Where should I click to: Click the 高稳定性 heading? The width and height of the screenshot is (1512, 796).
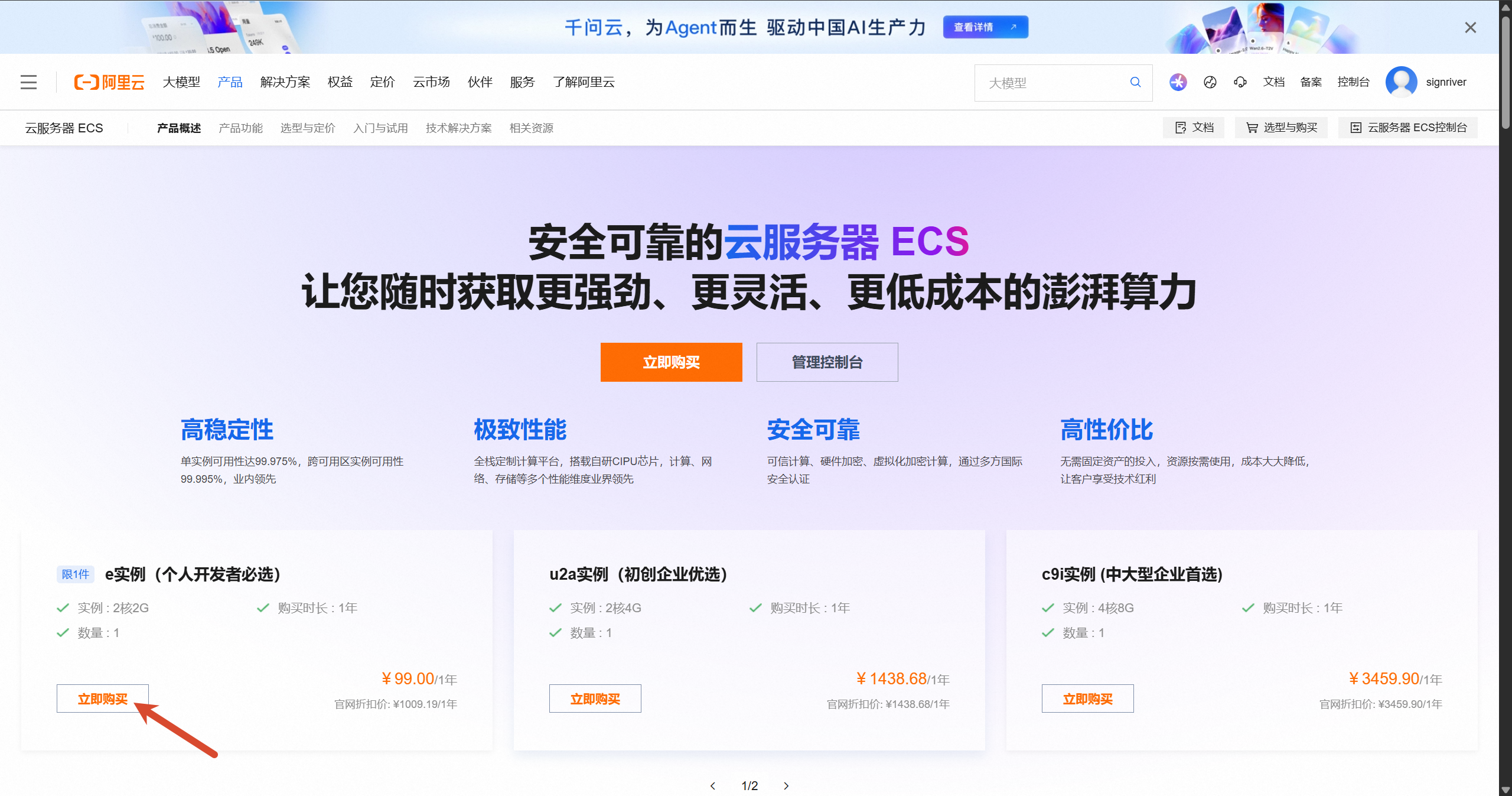227,430
